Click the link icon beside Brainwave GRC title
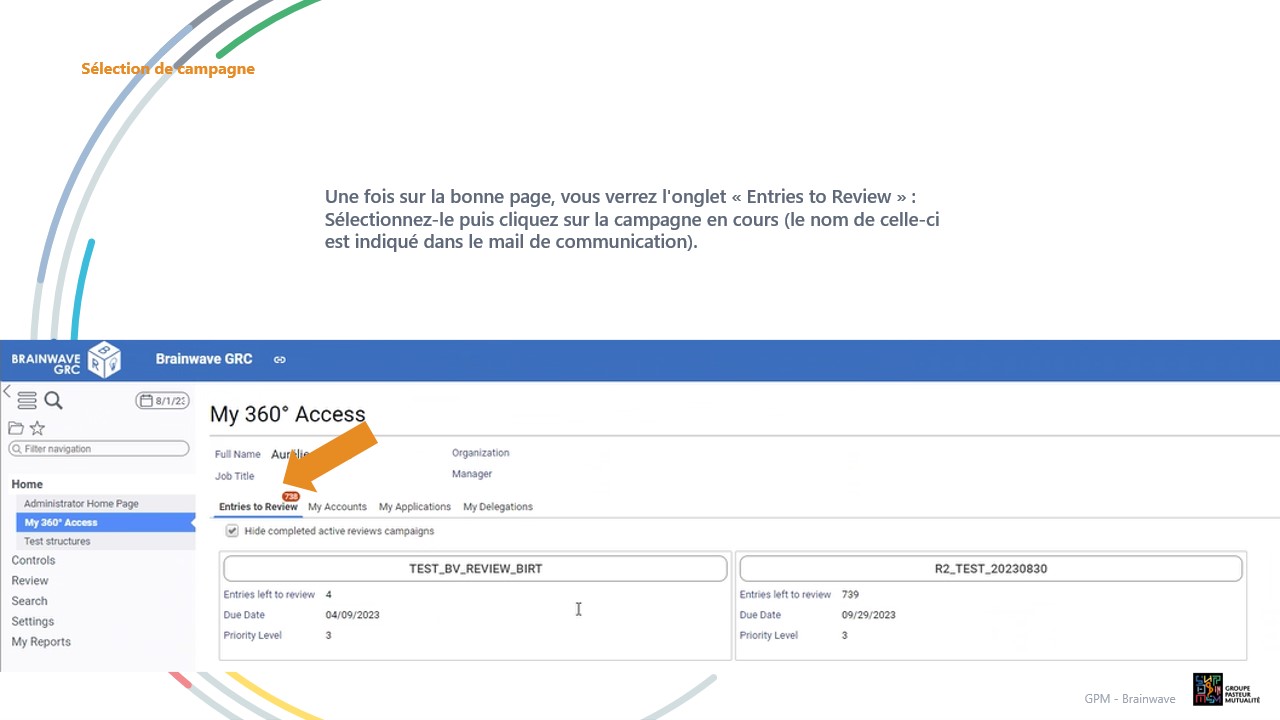 point(280,360)
